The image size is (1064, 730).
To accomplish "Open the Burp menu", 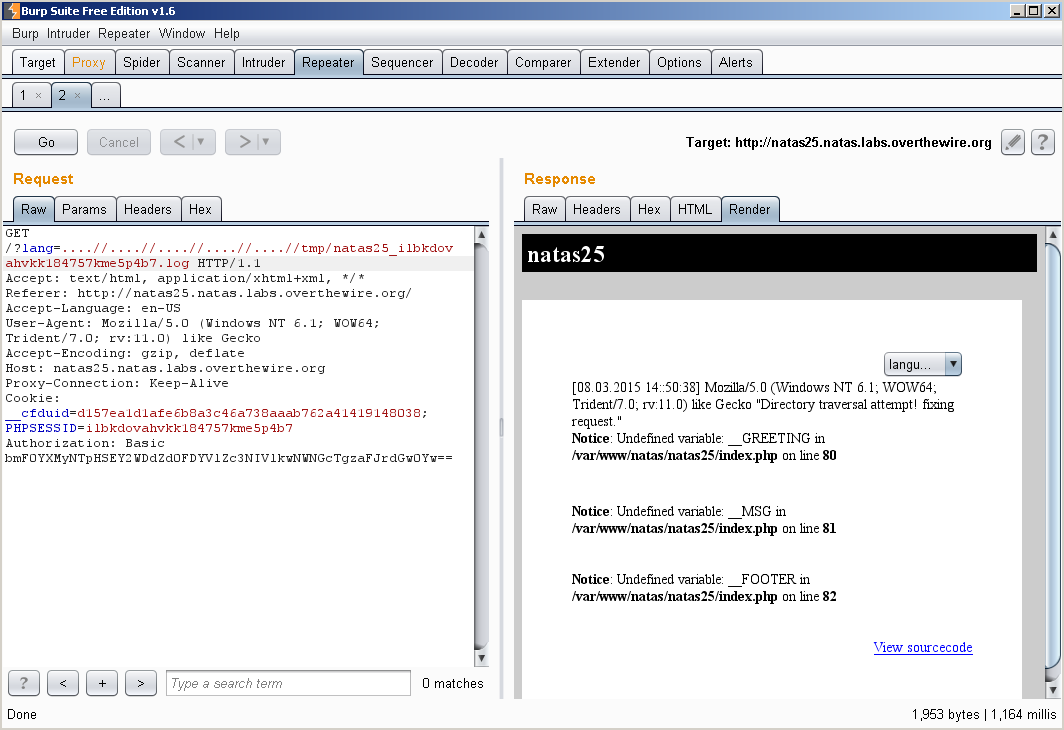I will [x=25, y=33].
